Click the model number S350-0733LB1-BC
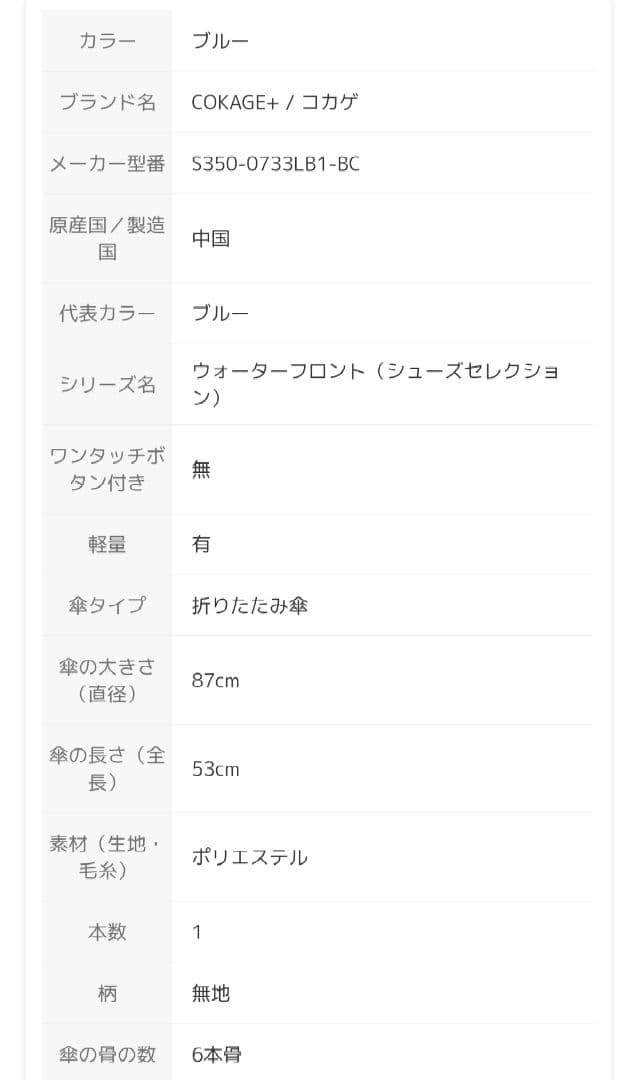The width and height of the screenshot is (636, 1080). [x=276, y=163]
